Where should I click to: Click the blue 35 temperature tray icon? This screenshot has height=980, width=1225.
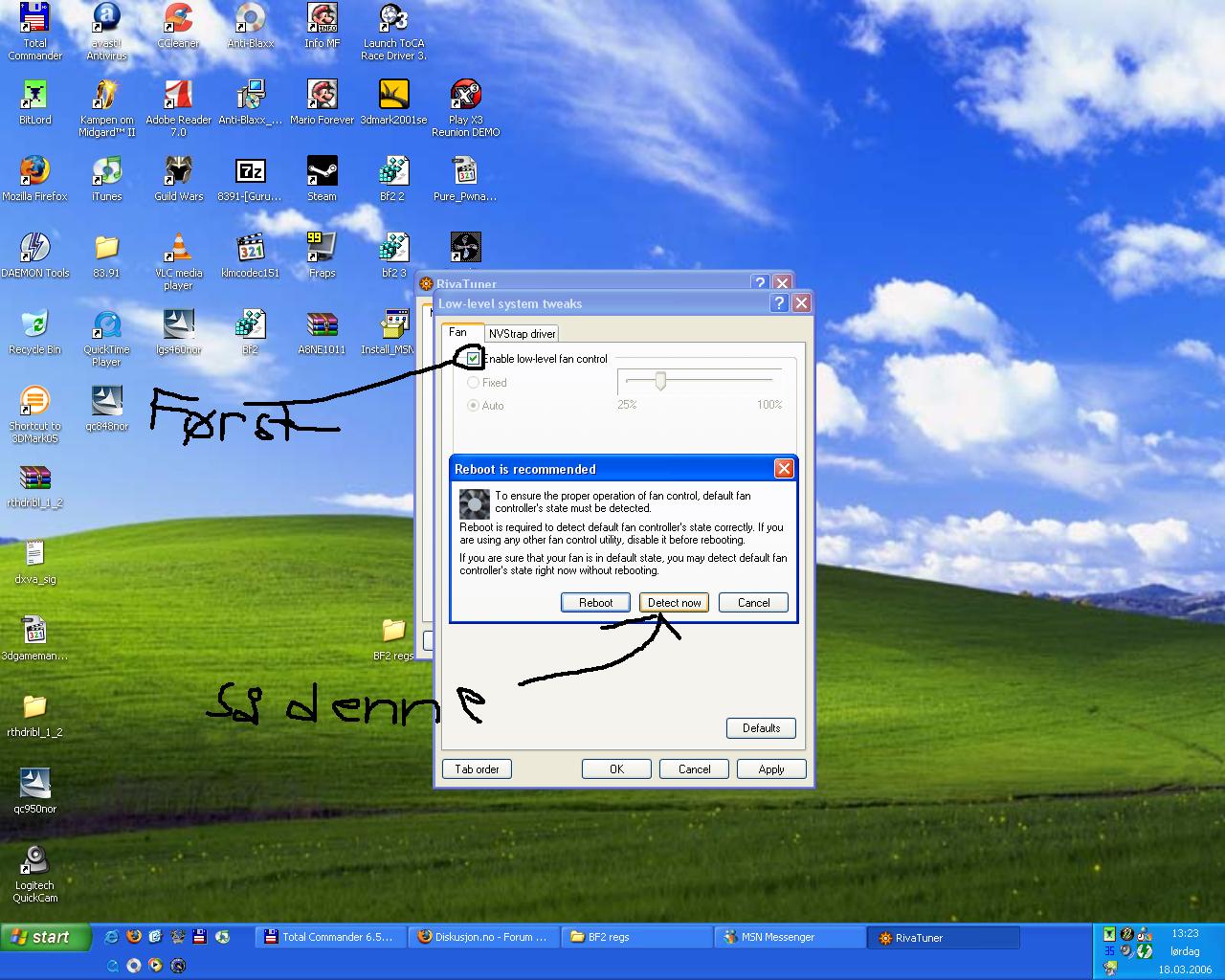click(x=1109, y=951)
